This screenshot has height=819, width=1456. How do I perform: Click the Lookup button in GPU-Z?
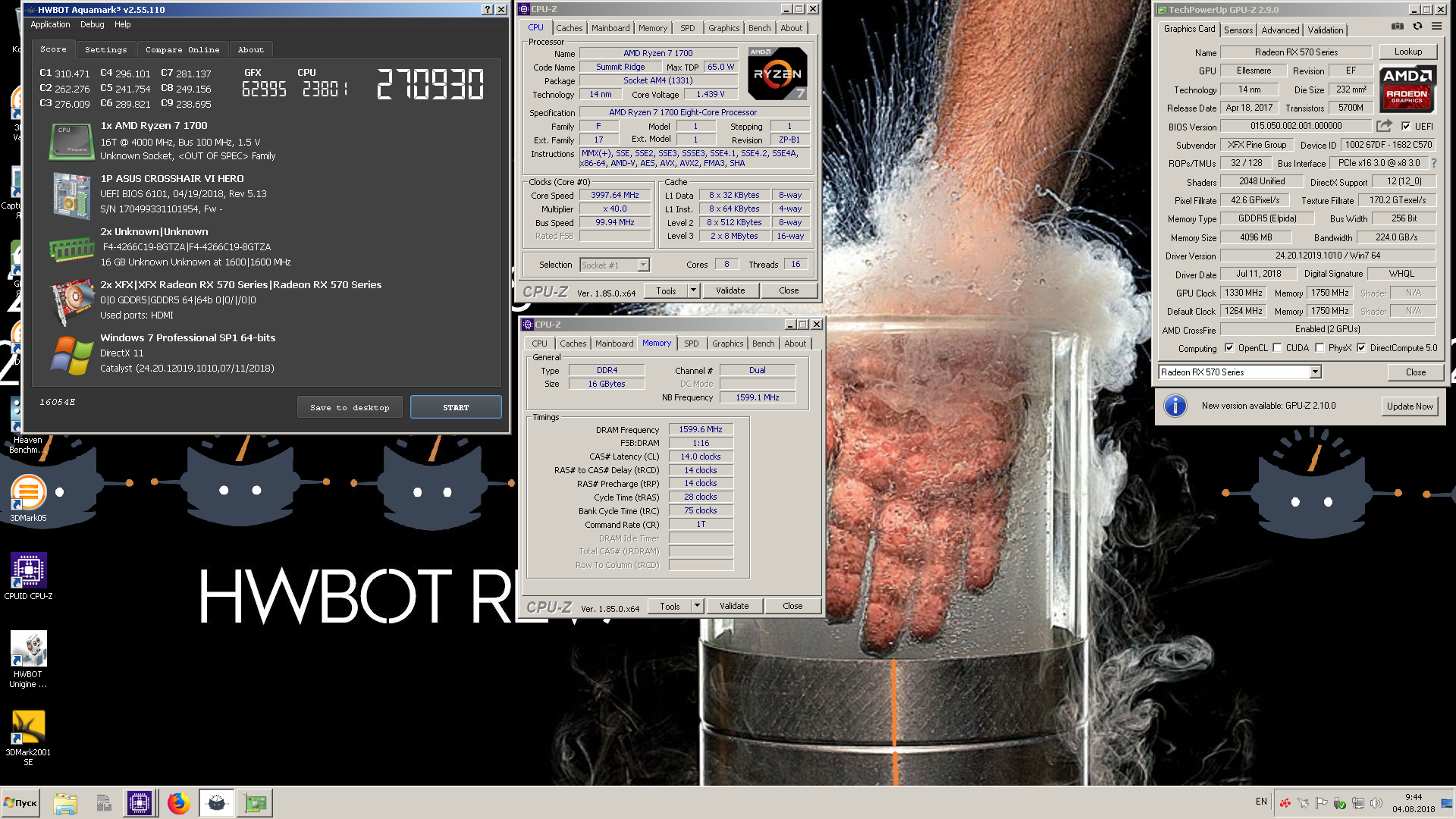[x=1408, y=52]
